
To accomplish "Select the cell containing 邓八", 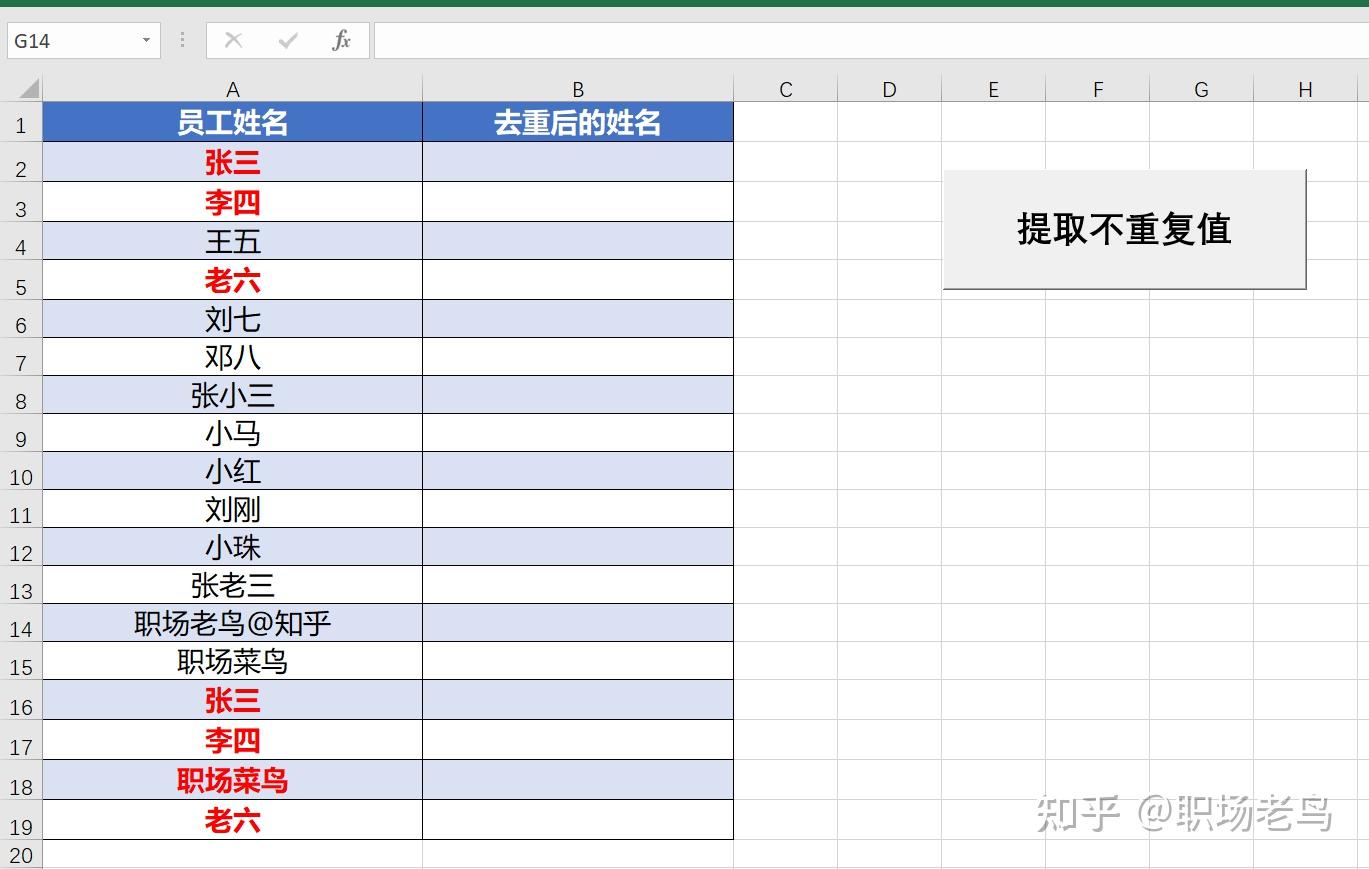I will (x=232, y=357).
